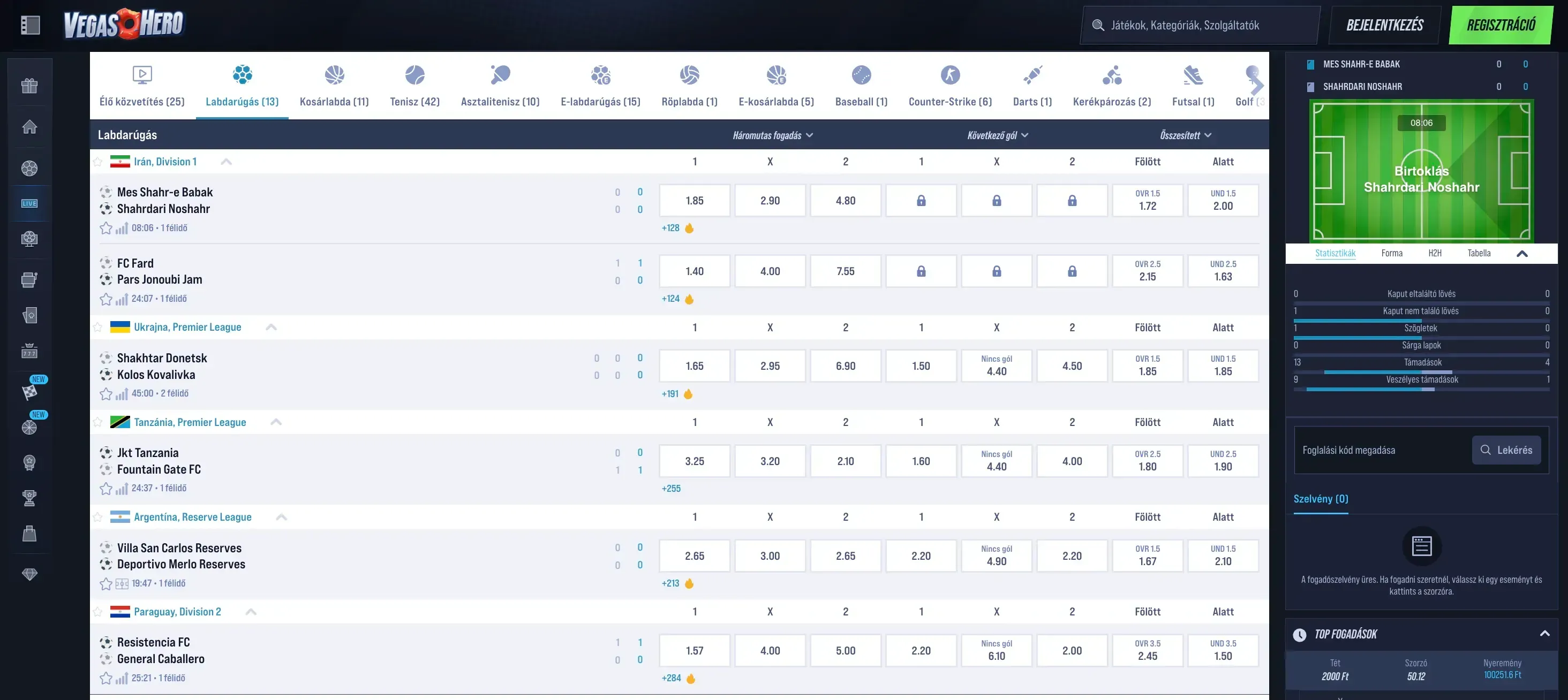The height and width of the screenshot is (700, 1568).
Task: Favorite the Argentína, Reserve League star
Action: [x=97, y=517]
